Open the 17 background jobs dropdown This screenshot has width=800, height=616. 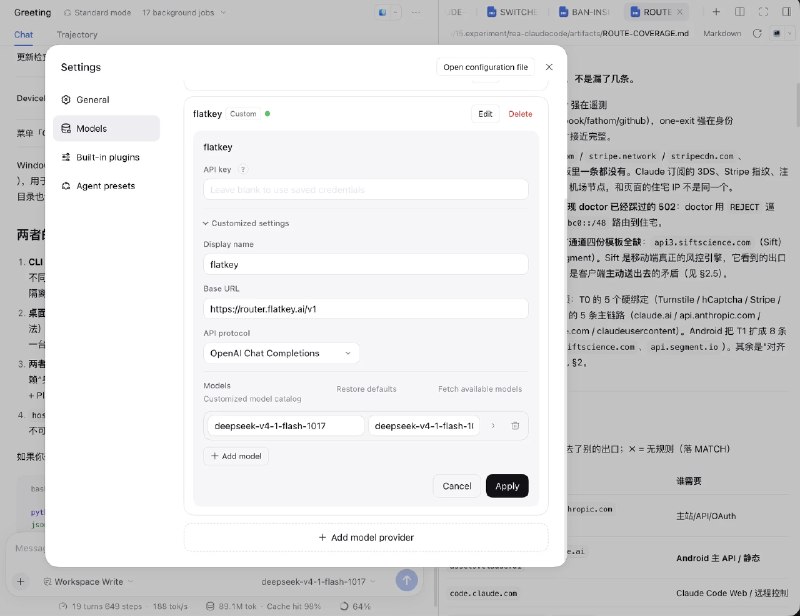(x=184, y=12)
